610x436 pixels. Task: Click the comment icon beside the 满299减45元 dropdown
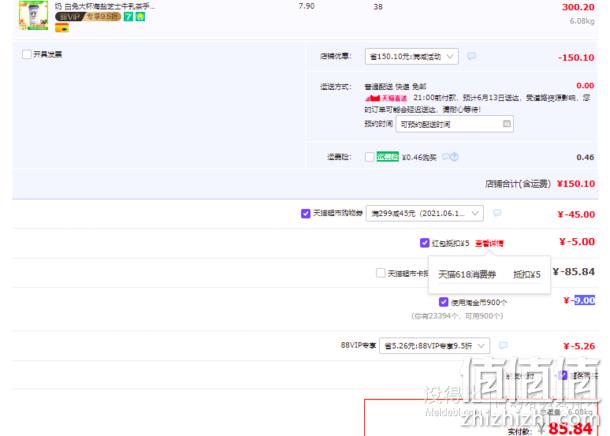click(x=497, y=213)
